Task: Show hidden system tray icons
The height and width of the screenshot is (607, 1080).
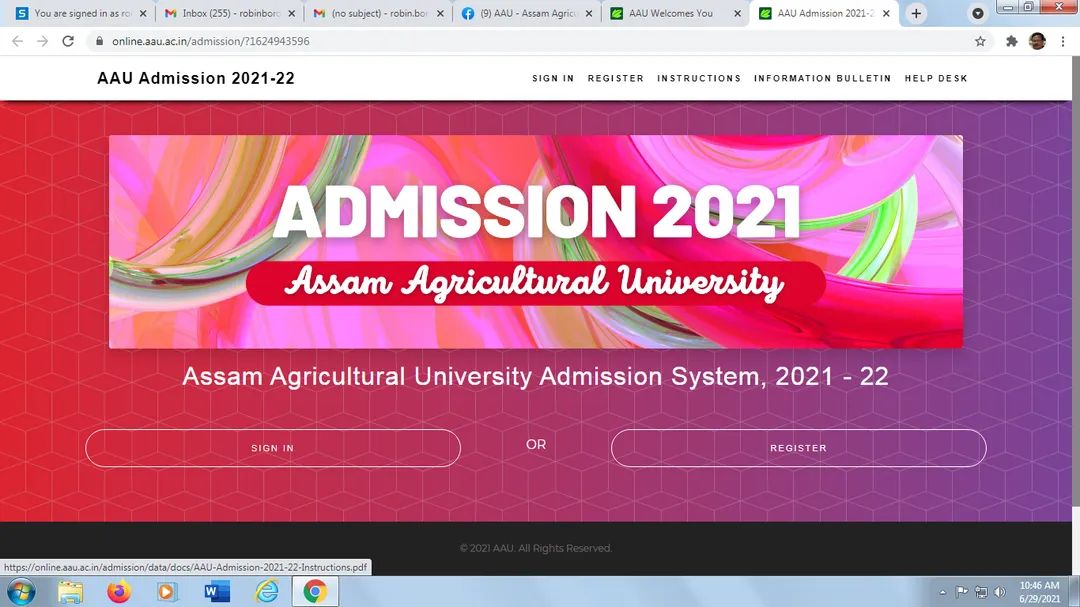Action: tap(942, 592)
